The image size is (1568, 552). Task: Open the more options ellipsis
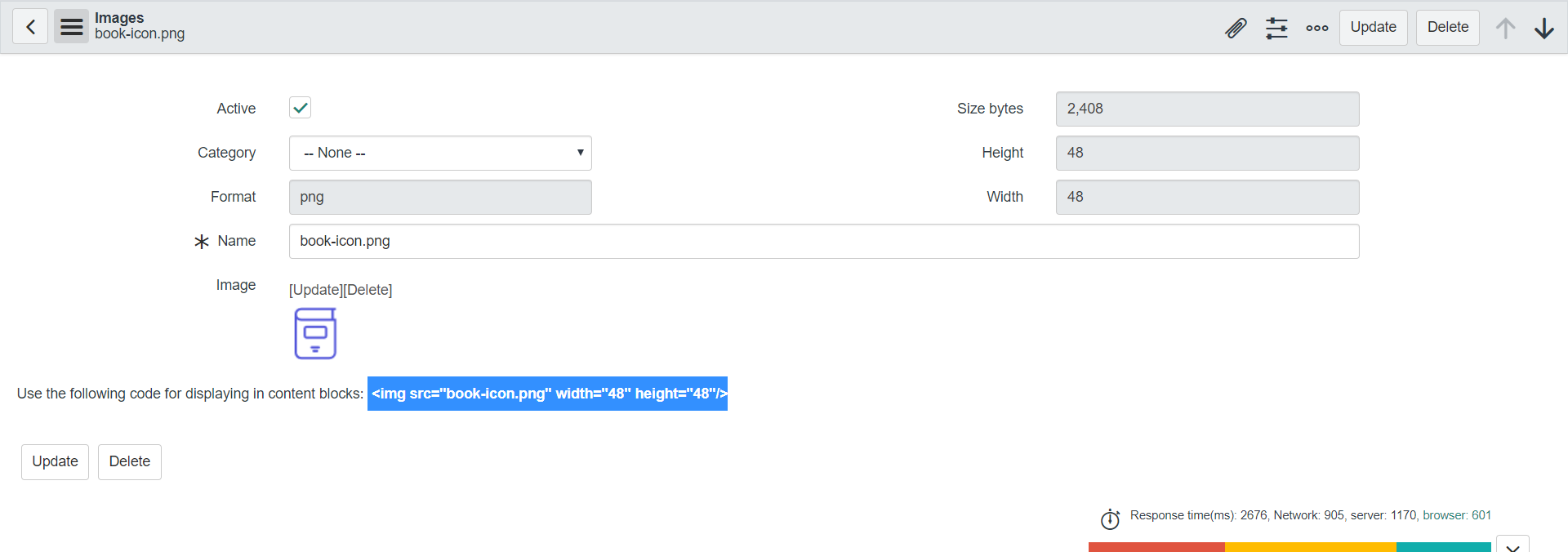(x=1316, y=28)
